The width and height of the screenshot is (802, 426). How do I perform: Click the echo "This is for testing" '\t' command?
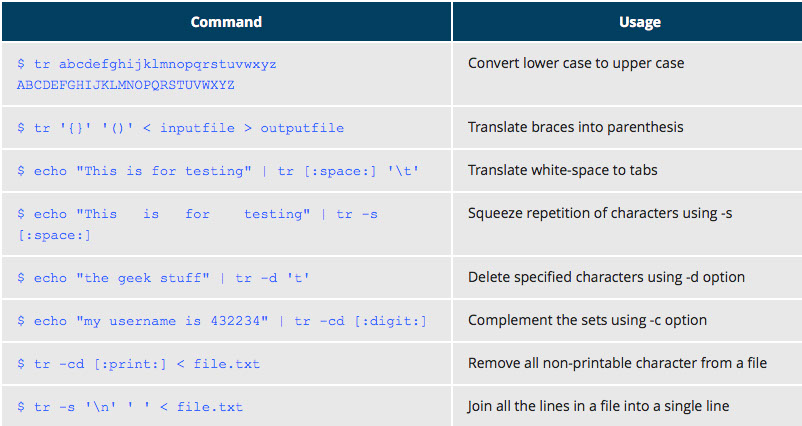(218, 171)
